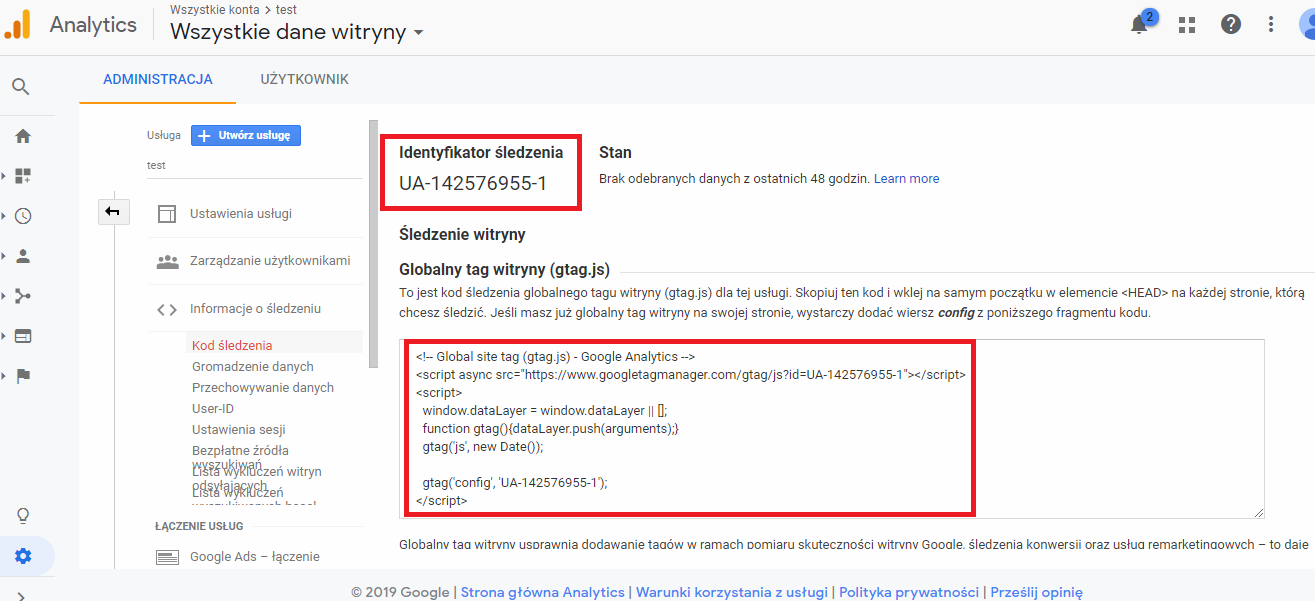
Task: Open Polityka prywatności footer link
Action: (x=909, y=592)
